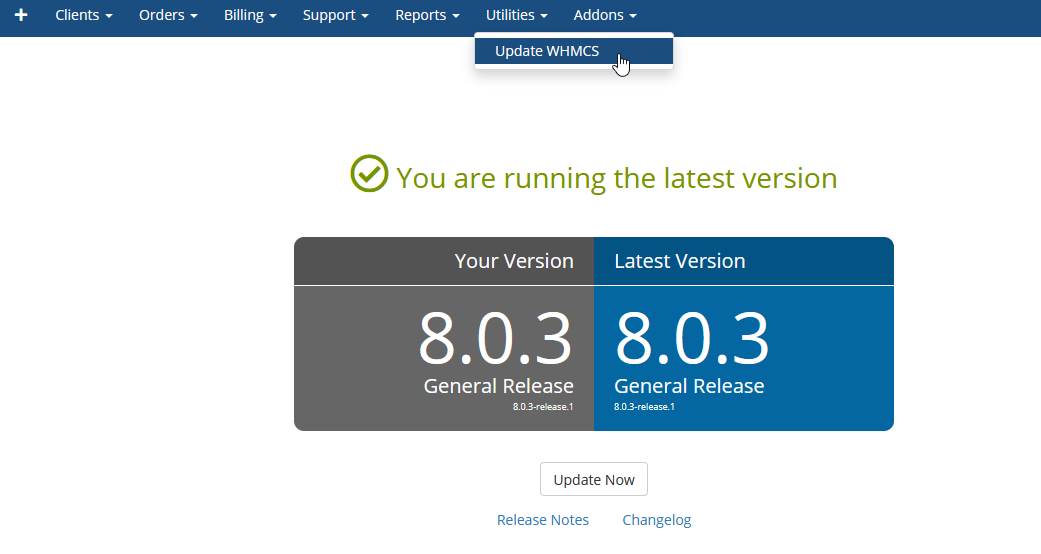The height and width of the screenshot is (554, 1041).
Task: Click the green checkmark success icon
Action: coord(369,173)
